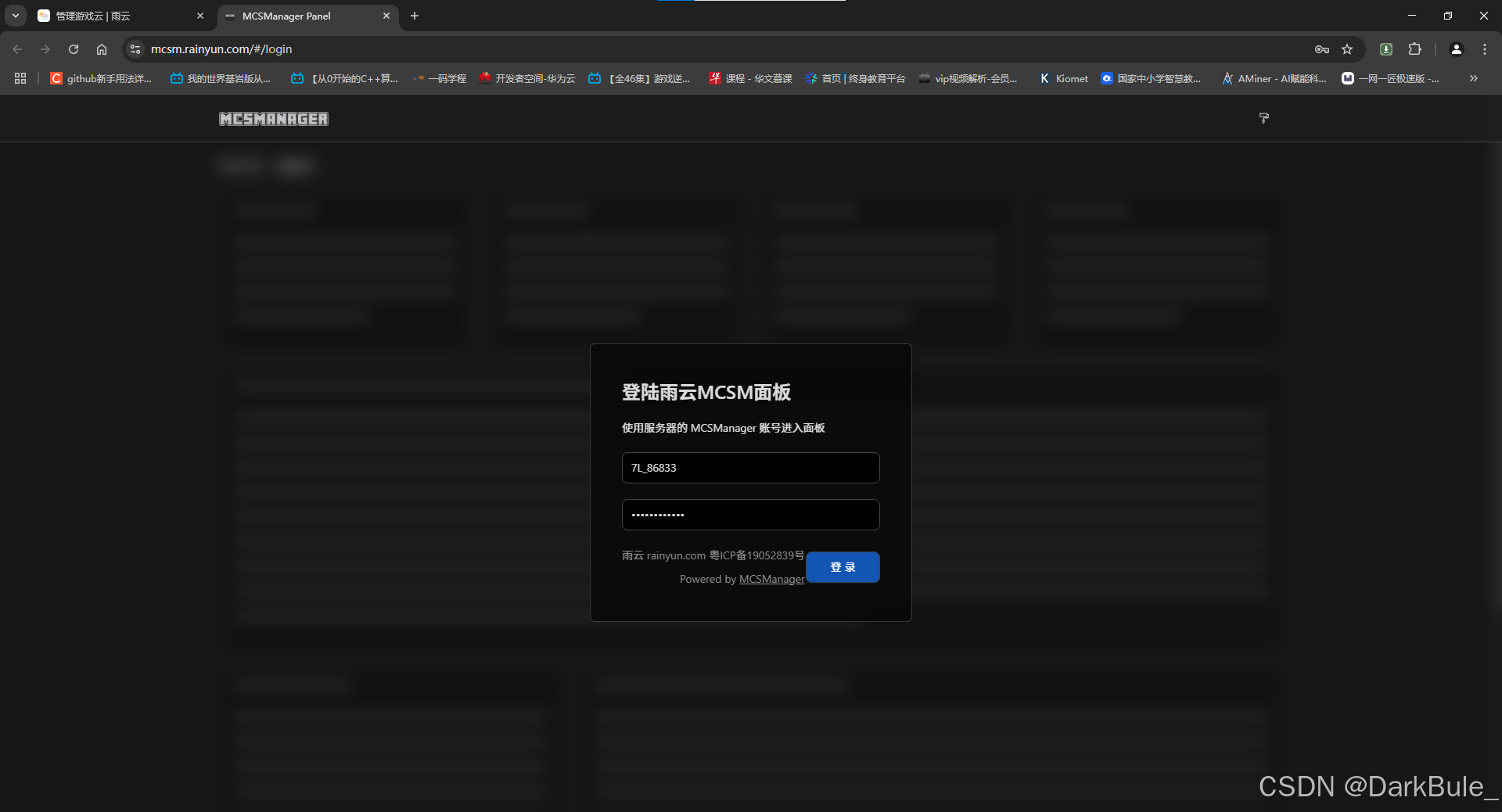
Task: Open the saved password key icon
Action: tap(1322, 49)
